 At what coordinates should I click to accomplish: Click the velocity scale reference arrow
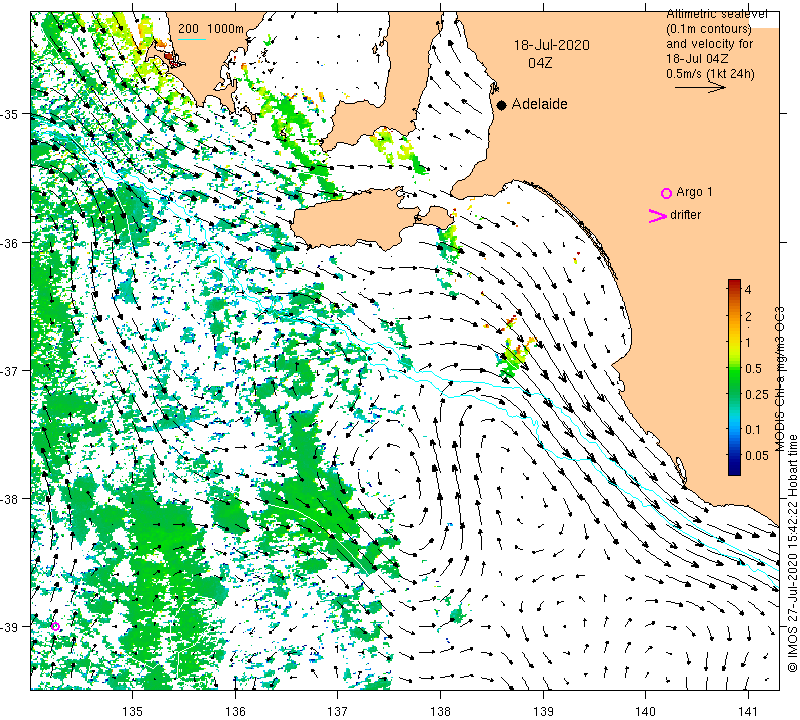coord(700,88)
